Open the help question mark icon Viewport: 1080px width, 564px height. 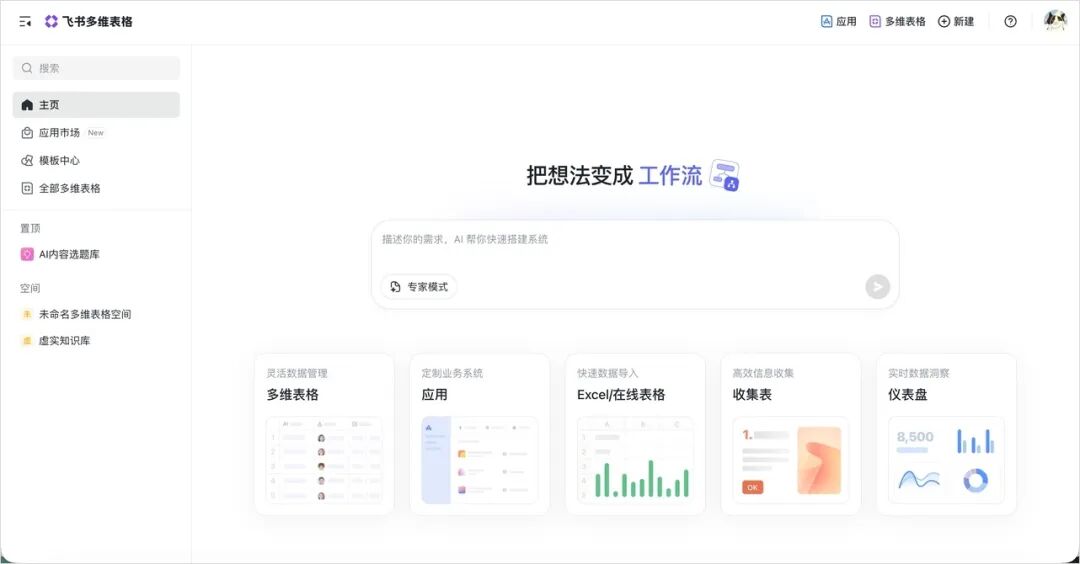(x=1010, y=21)
